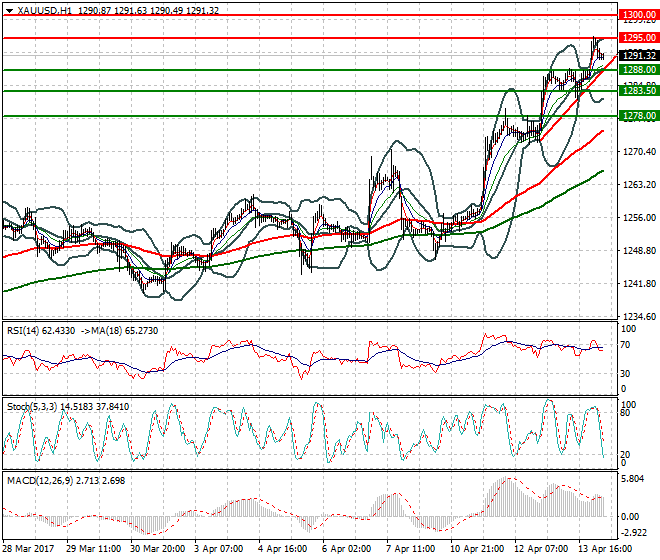Image resolution: width=660 pixels, height=560 pixels.
Task: Click the 7 Apr 11:00 time label
Action: click(x=410, y=549)
